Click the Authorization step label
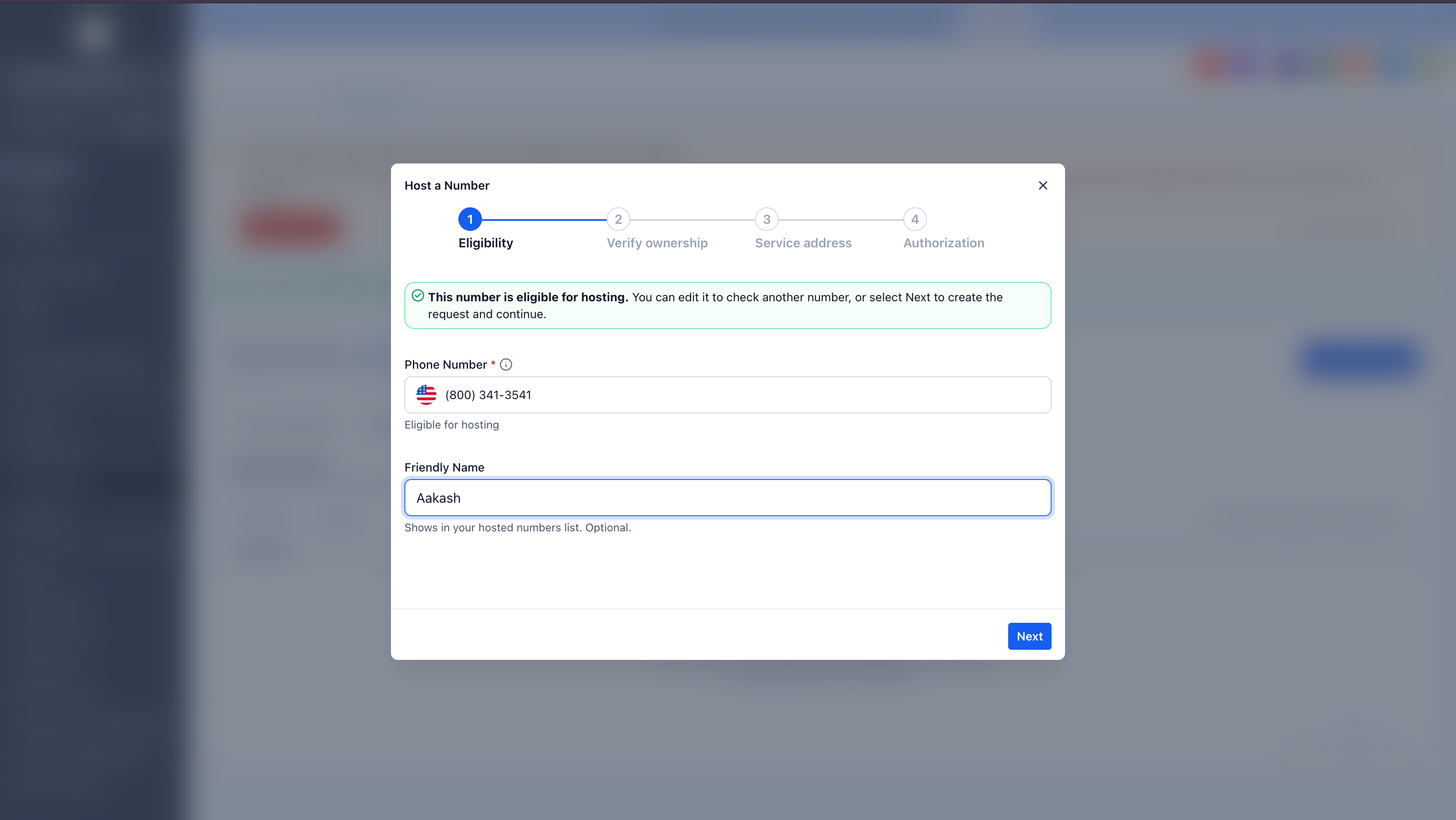 pyautogui.click(x=943, y=243)
